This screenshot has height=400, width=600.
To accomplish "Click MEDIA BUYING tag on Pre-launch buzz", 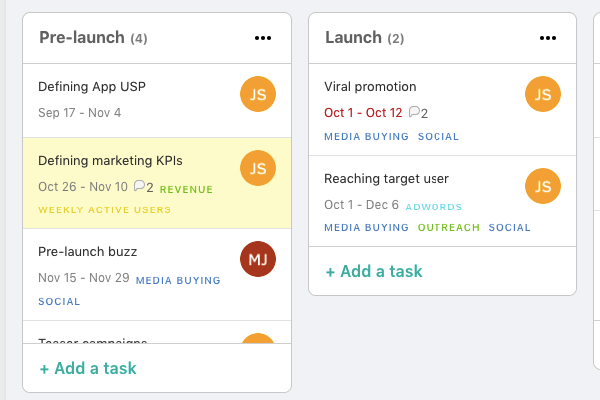I will (x=178, y=281).
